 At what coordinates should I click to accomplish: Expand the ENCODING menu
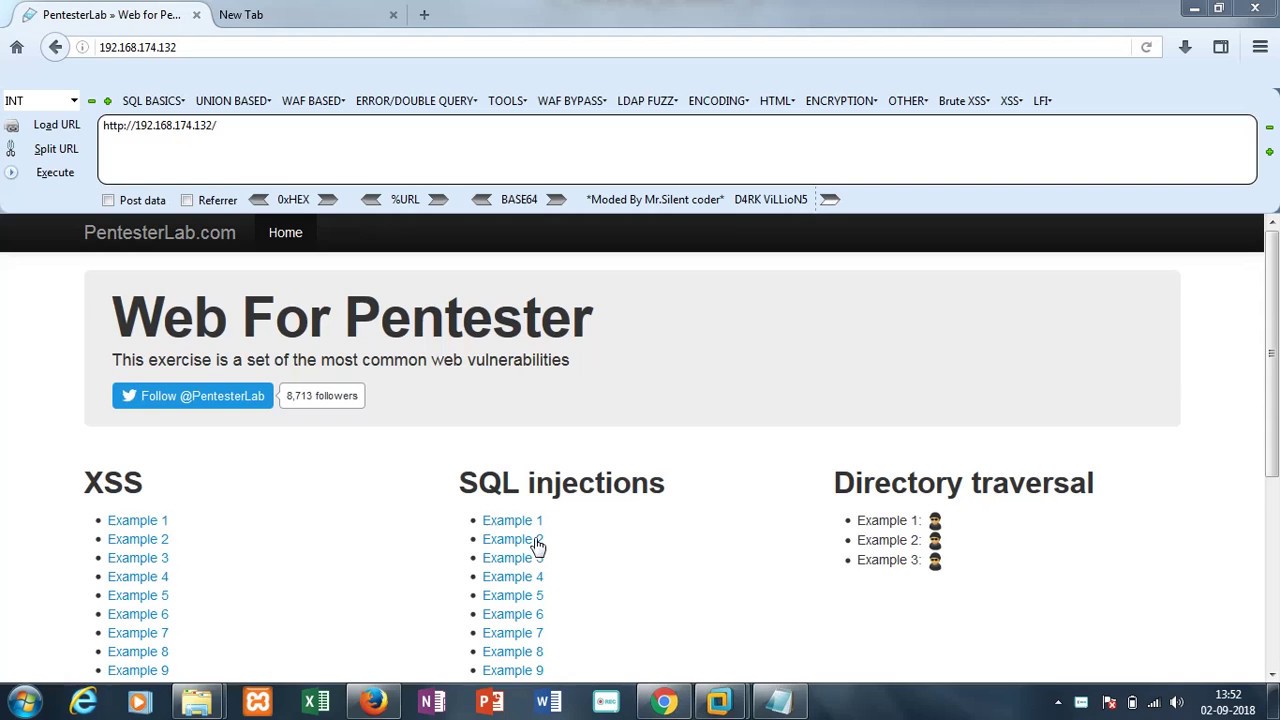click(x=718, y=101)
